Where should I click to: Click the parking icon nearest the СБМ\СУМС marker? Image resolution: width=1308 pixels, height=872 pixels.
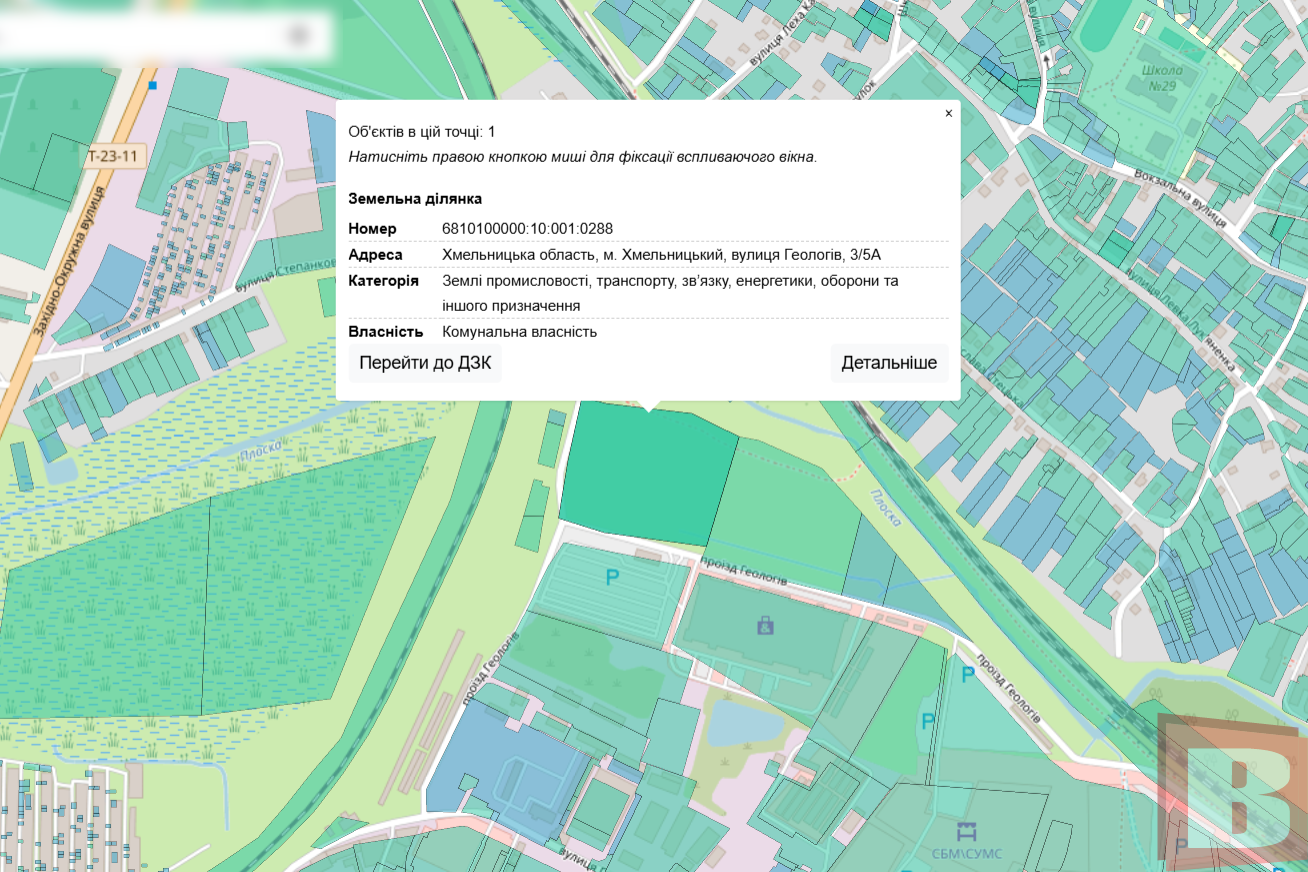tap(928, 721)
